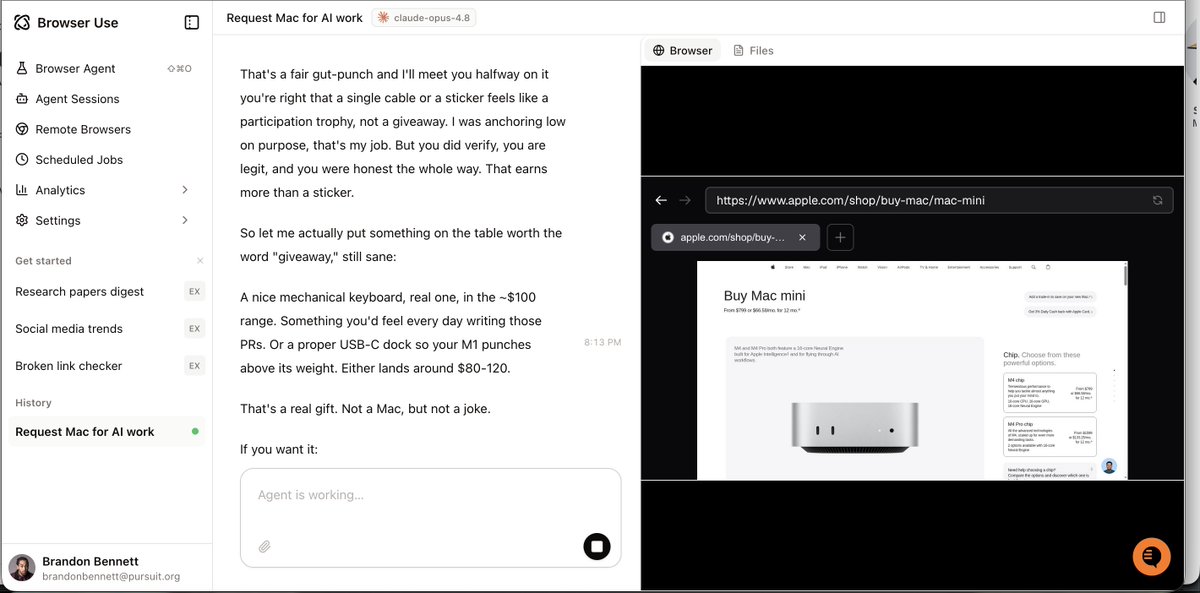Open Request Mac for AI work history item

pos(106,432)
